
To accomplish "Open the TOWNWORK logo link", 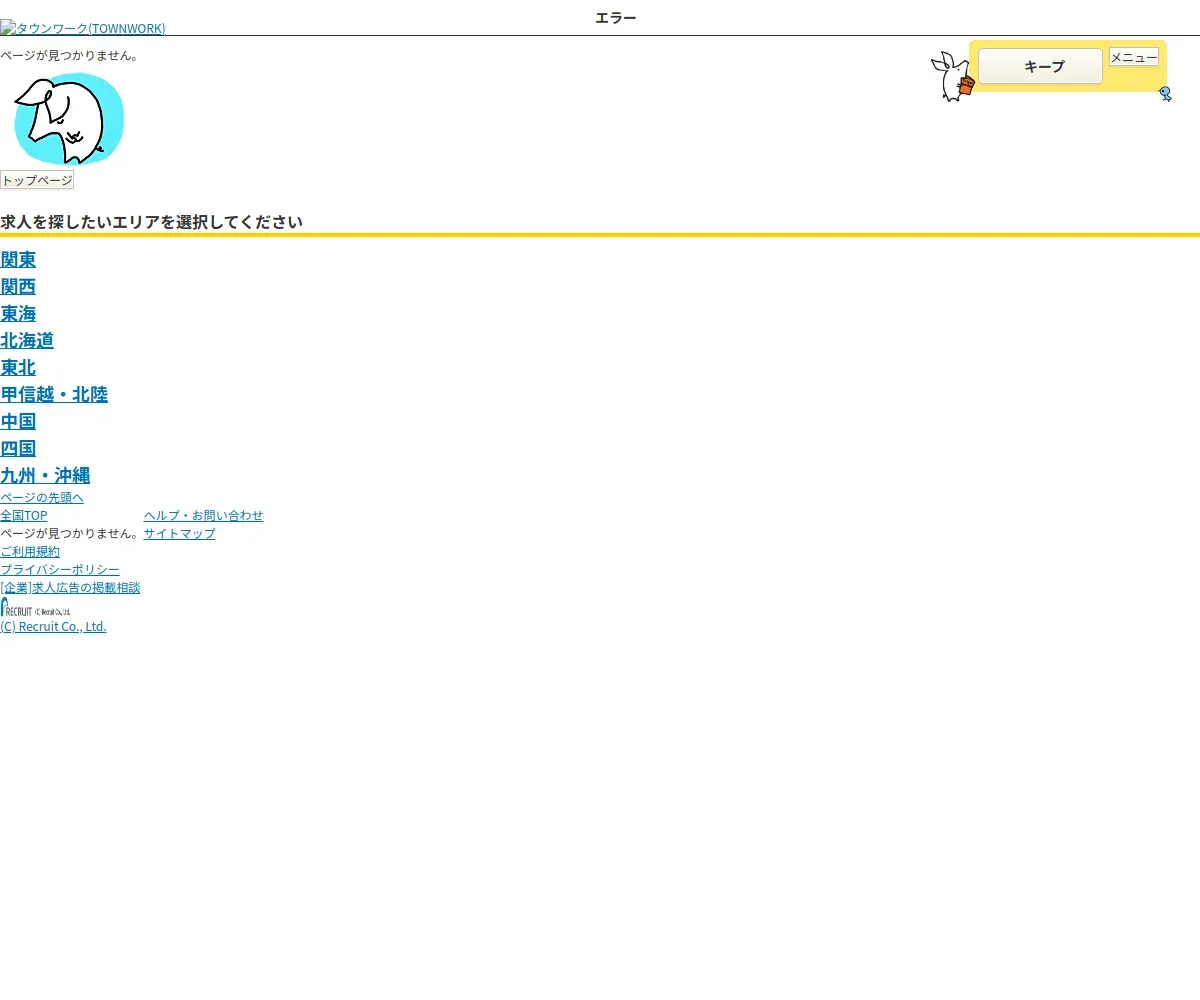I will click(83, 28).
